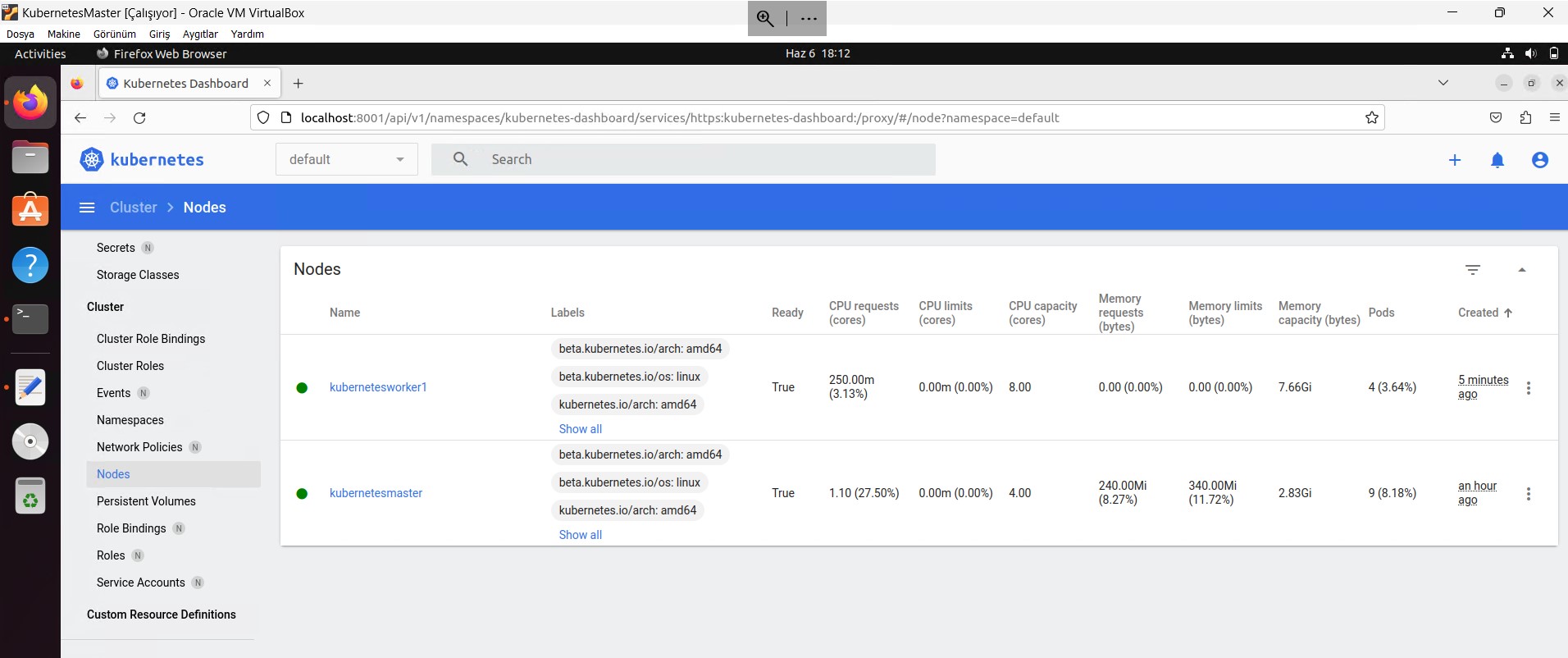
Task: Go to Cluster breadcrumb
Action: tap(134, 208)
